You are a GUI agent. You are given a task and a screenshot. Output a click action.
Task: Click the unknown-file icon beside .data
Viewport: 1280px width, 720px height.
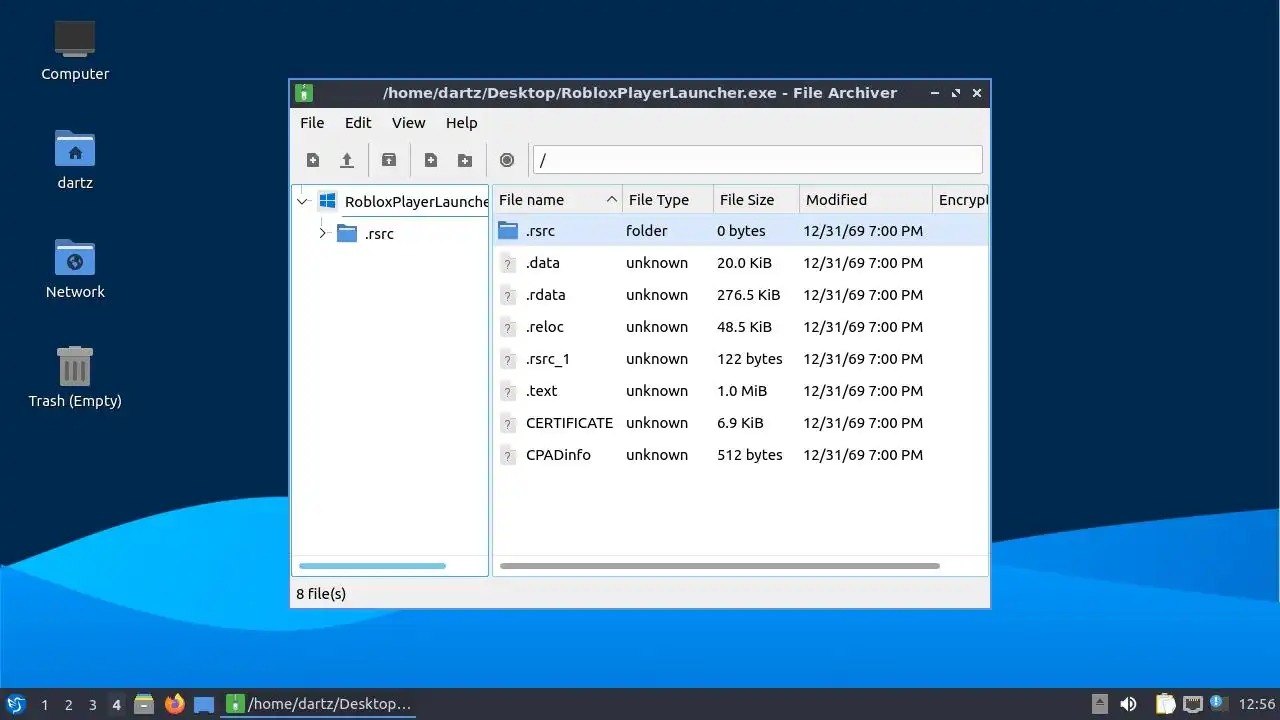[508, 263]
